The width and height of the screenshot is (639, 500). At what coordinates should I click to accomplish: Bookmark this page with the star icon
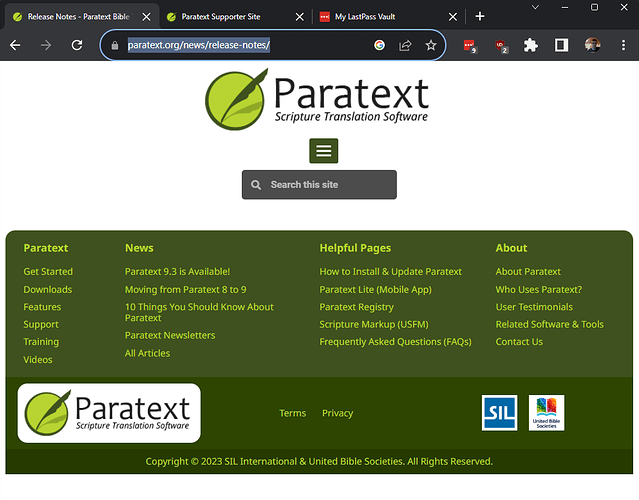click(x=431, y=45)
